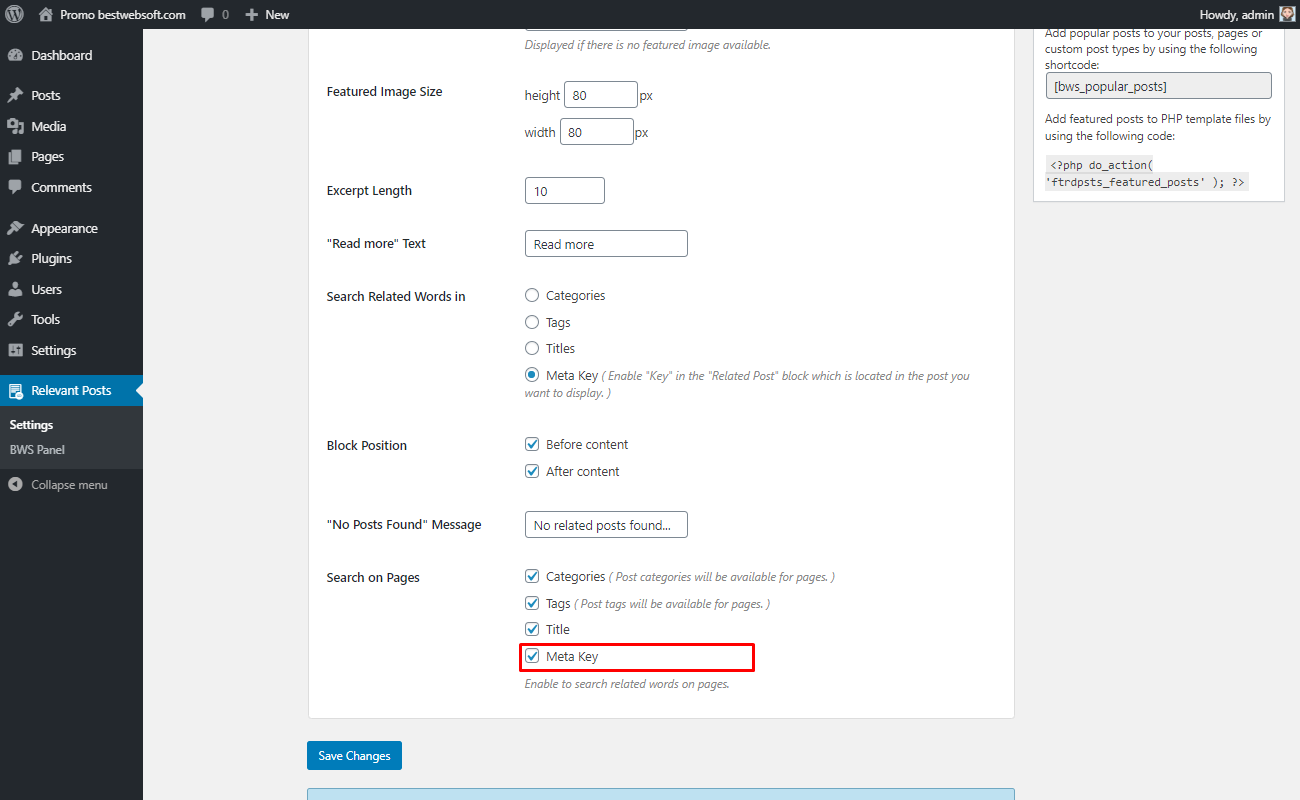Click Promo bestwebsoft.com site link
The image size is (1300, 800).
[123, 15]
